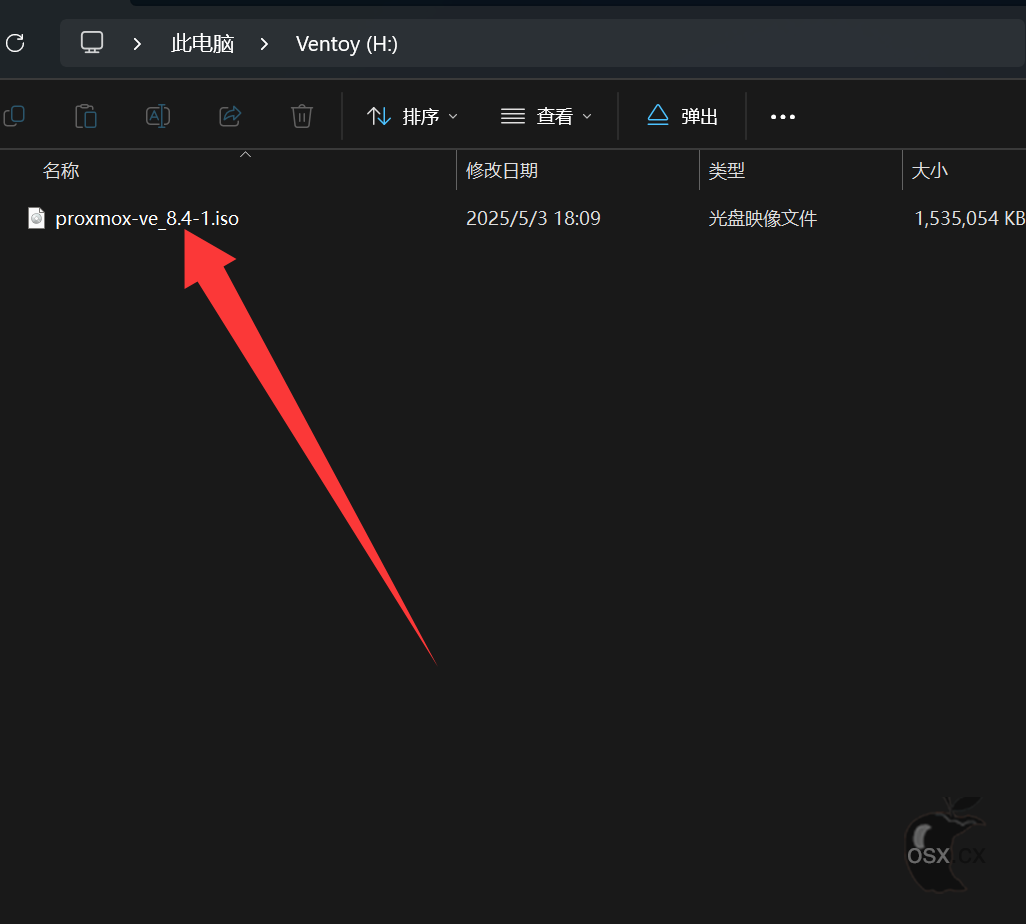
Task: Click the Share toolbar icon
Action: (230, 116)
